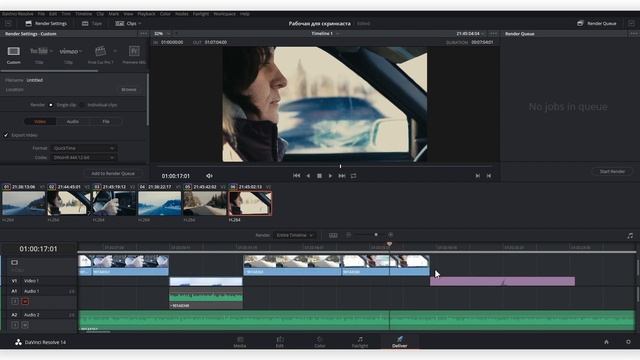This screenshot has width=640, height=360.
Task: Click Add to Render Queue button
Action: click(x=113, y=173)
